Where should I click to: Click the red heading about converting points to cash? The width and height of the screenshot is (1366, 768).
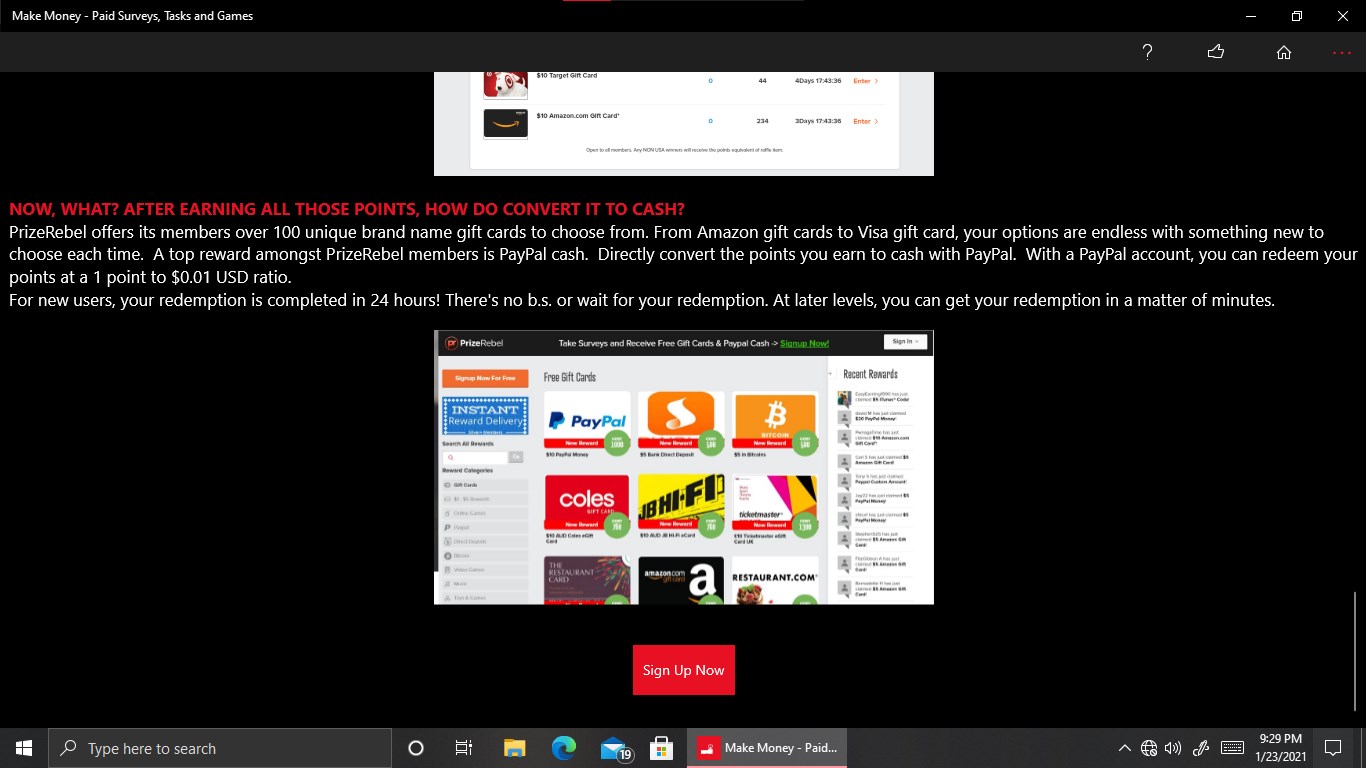[347, 209]
